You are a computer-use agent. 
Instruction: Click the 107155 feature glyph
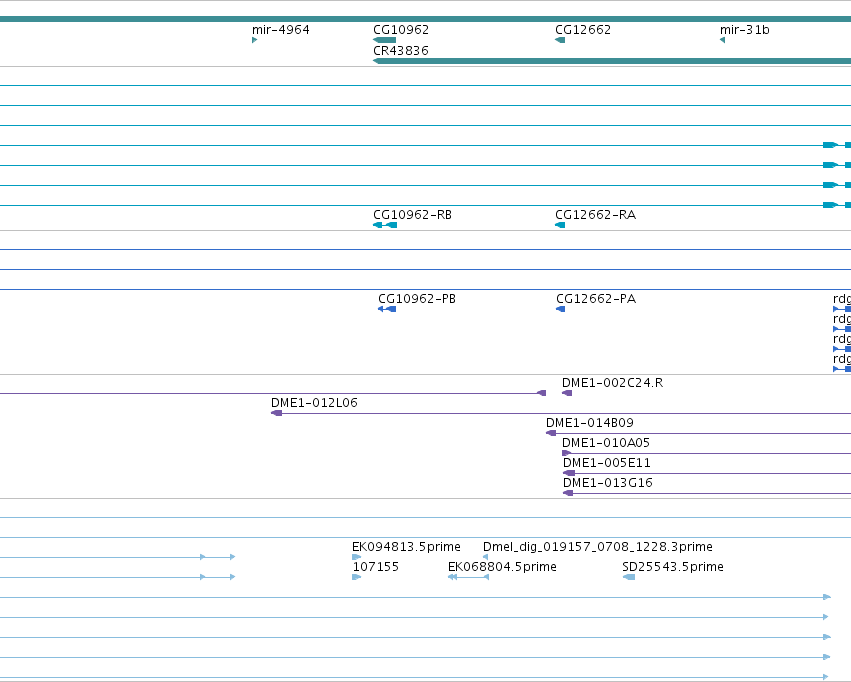click(x=357, y=577)
